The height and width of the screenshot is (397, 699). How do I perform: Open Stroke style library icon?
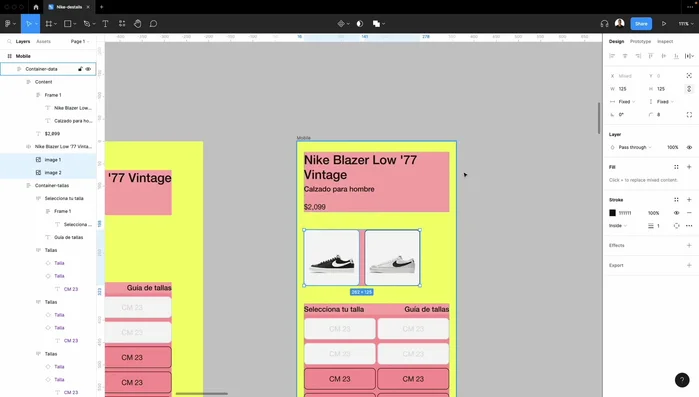pyautogui.click(x=676, y=200)
